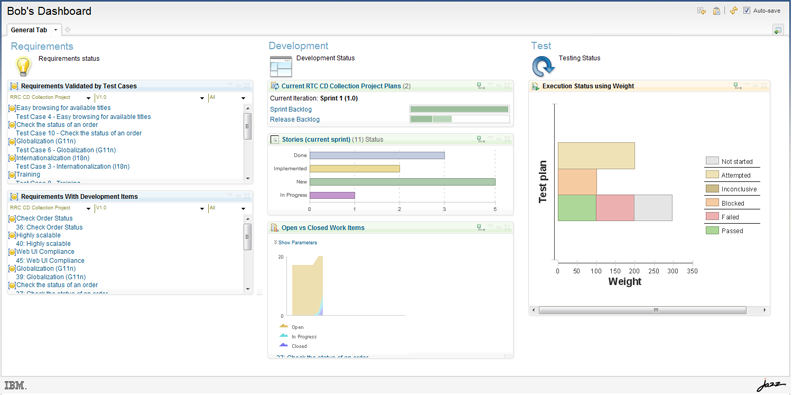Open the 40: Highly scalable work item

43,243
